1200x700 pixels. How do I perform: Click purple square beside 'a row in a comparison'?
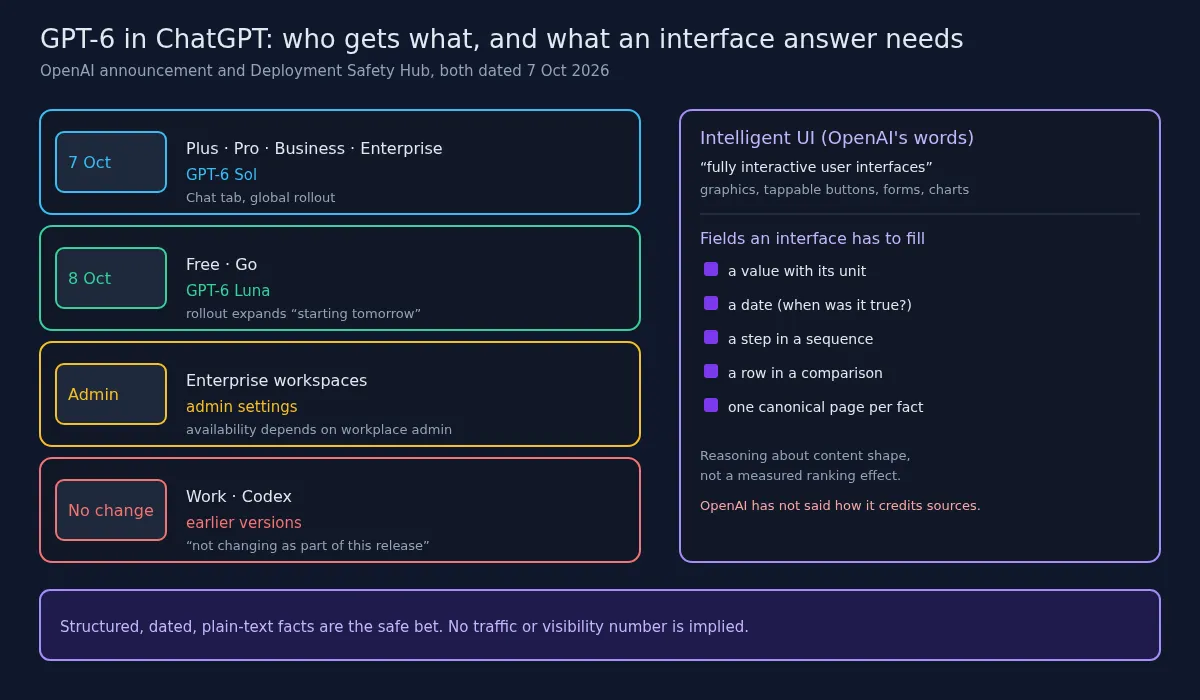tap(711, 371)
